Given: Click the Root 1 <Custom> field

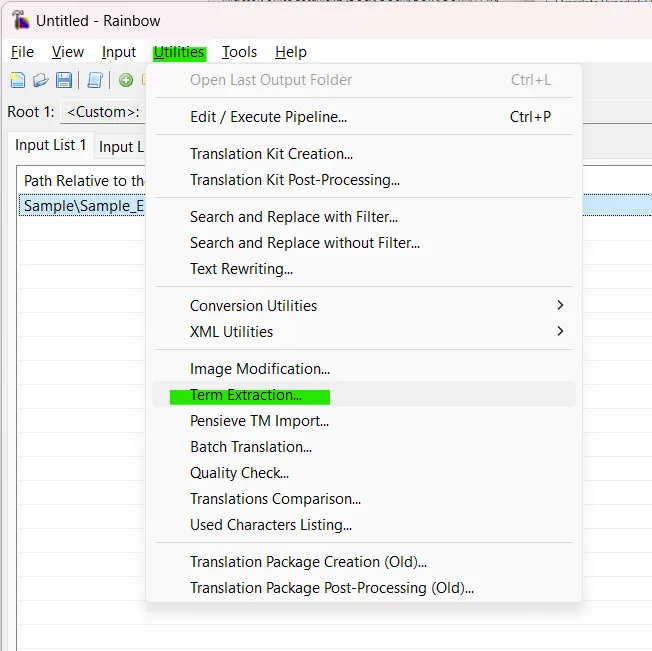Looking at the screenshot, I should coord(103,112).
